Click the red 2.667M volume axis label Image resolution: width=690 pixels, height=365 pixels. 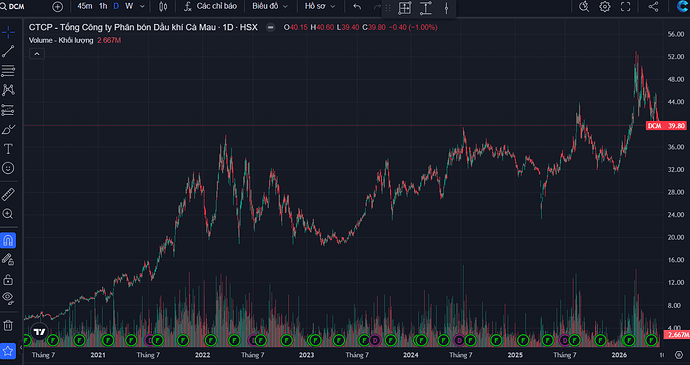coord(676,335)
